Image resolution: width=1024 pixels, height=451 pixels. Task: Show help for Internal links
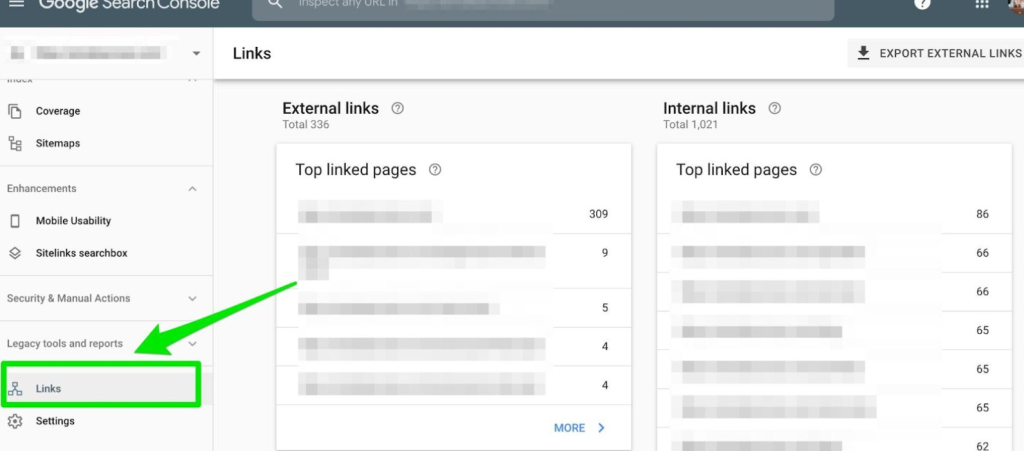tap(775, 108)
